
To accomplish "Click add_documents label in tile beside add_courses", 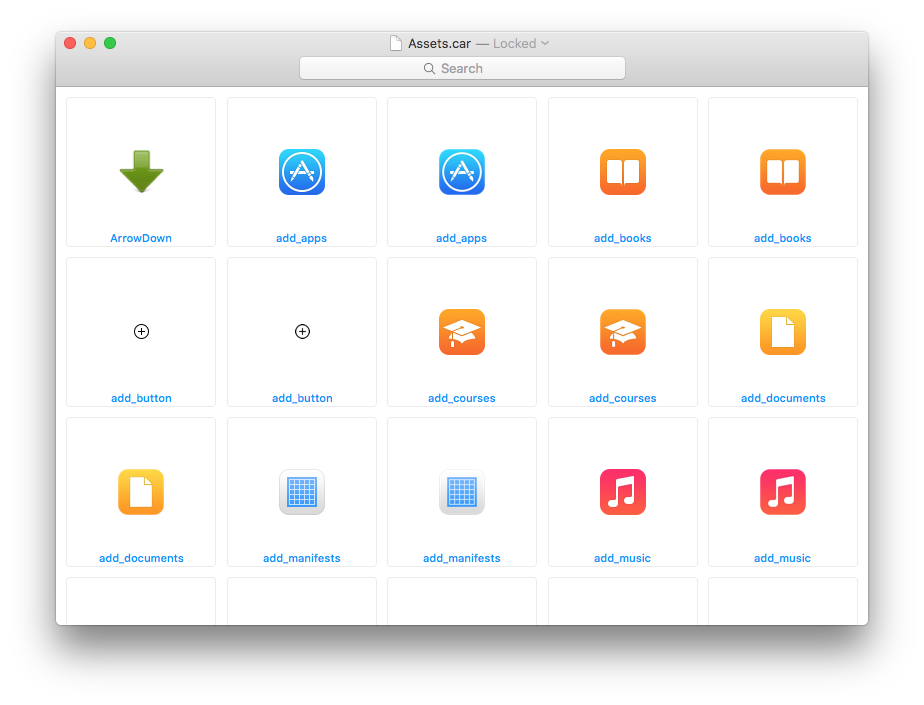I will 783,398.
